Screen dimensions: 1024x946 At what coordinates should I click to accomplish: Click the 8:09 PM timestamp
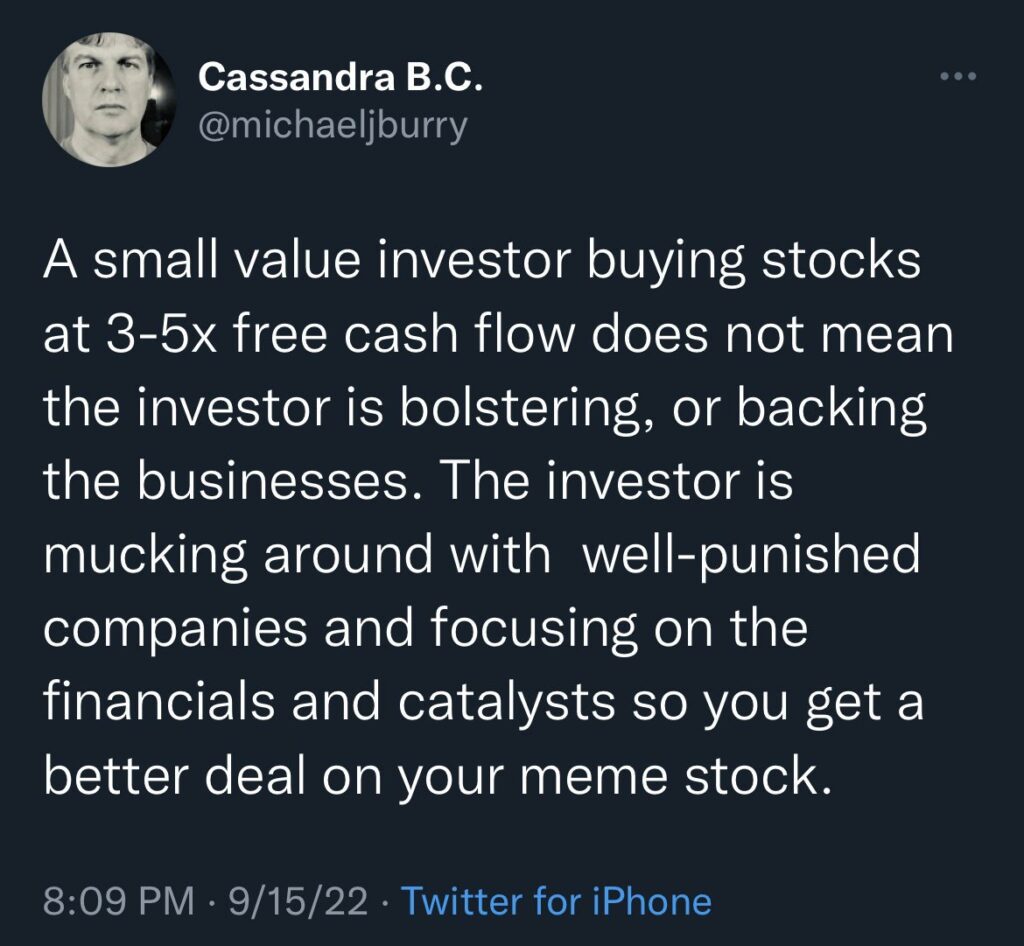(x=120, y=900)
